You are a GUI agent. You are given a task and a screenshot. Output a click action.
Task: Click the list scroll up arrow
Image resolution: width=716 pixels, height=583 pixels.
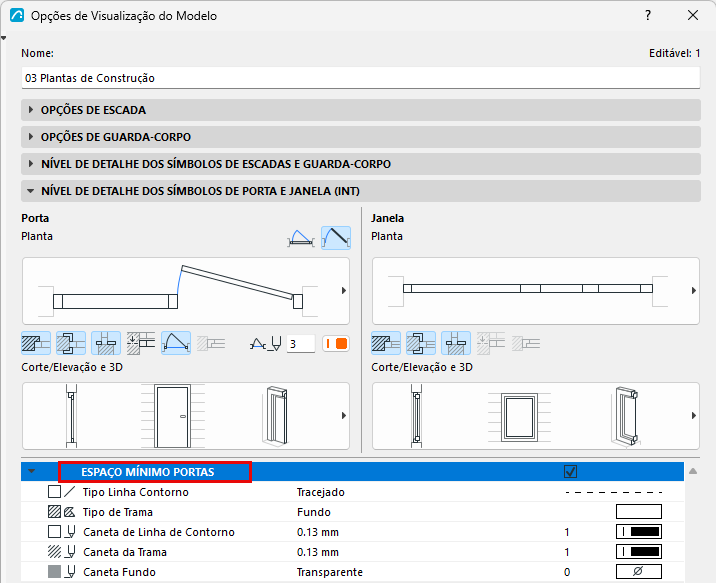click(693, 471)
